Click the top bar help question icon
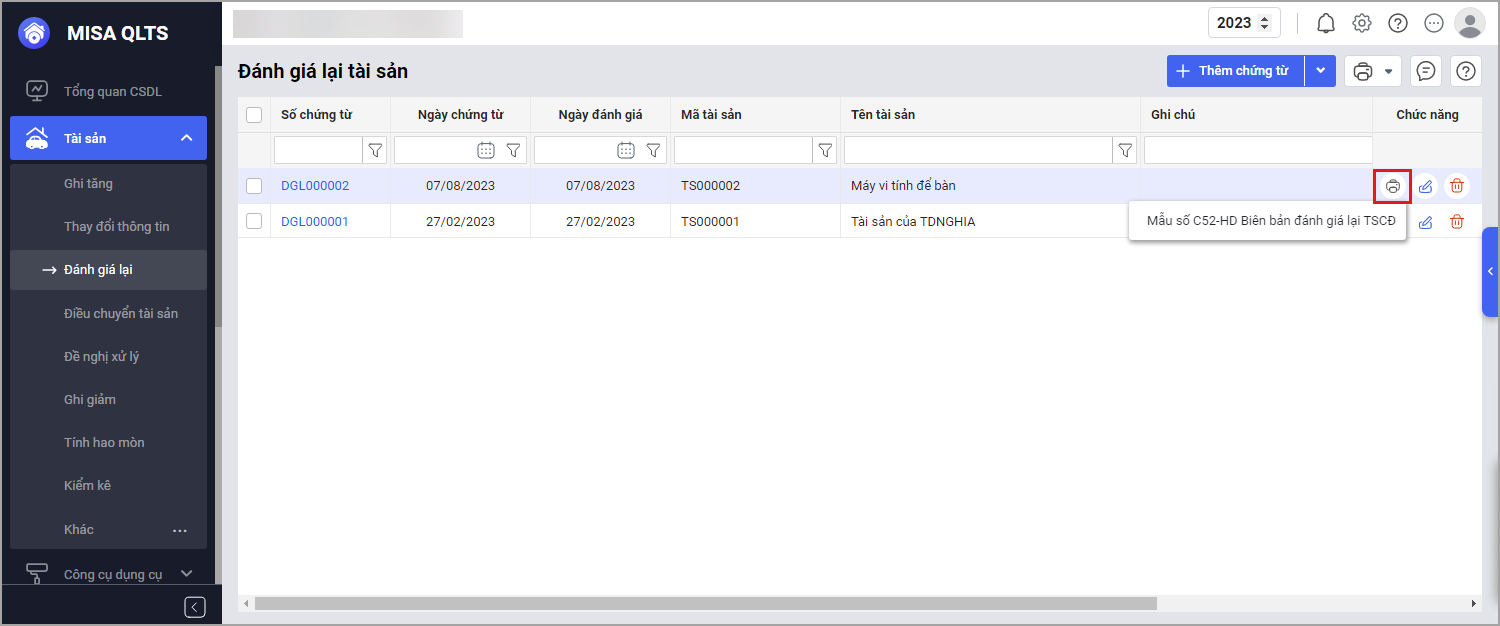 [1398, 23]
